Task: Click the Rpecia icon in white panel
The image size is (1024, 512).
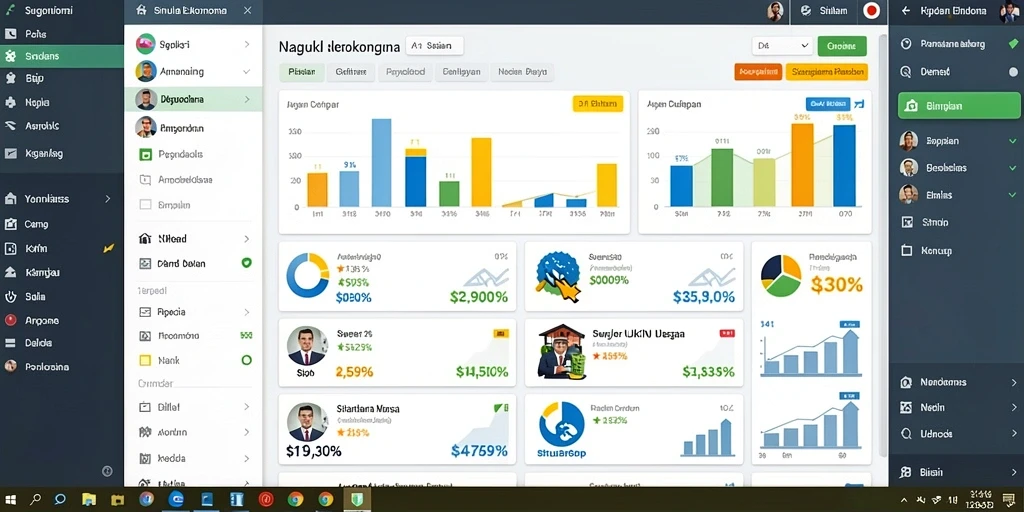Action: pos(146,312)
